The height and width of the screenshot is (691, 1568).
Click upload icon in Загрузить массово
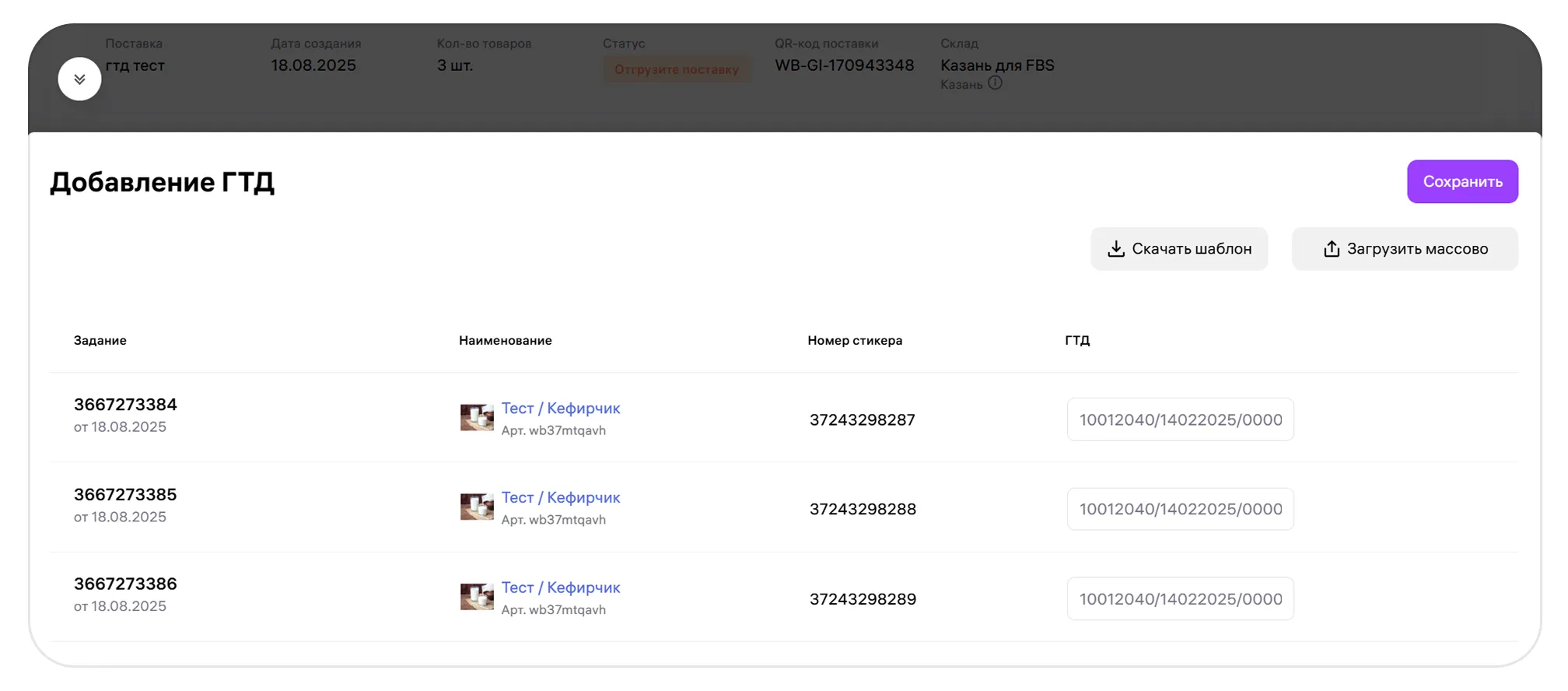click(x=1332, y=249)
